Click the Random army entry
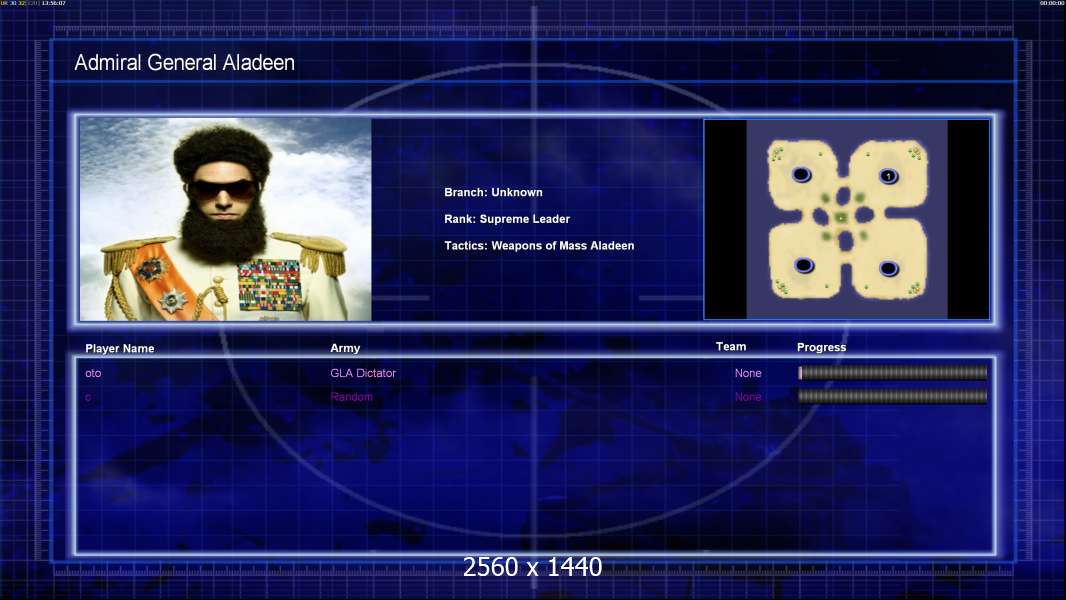The image size is (1066, 600). (351, 397)
